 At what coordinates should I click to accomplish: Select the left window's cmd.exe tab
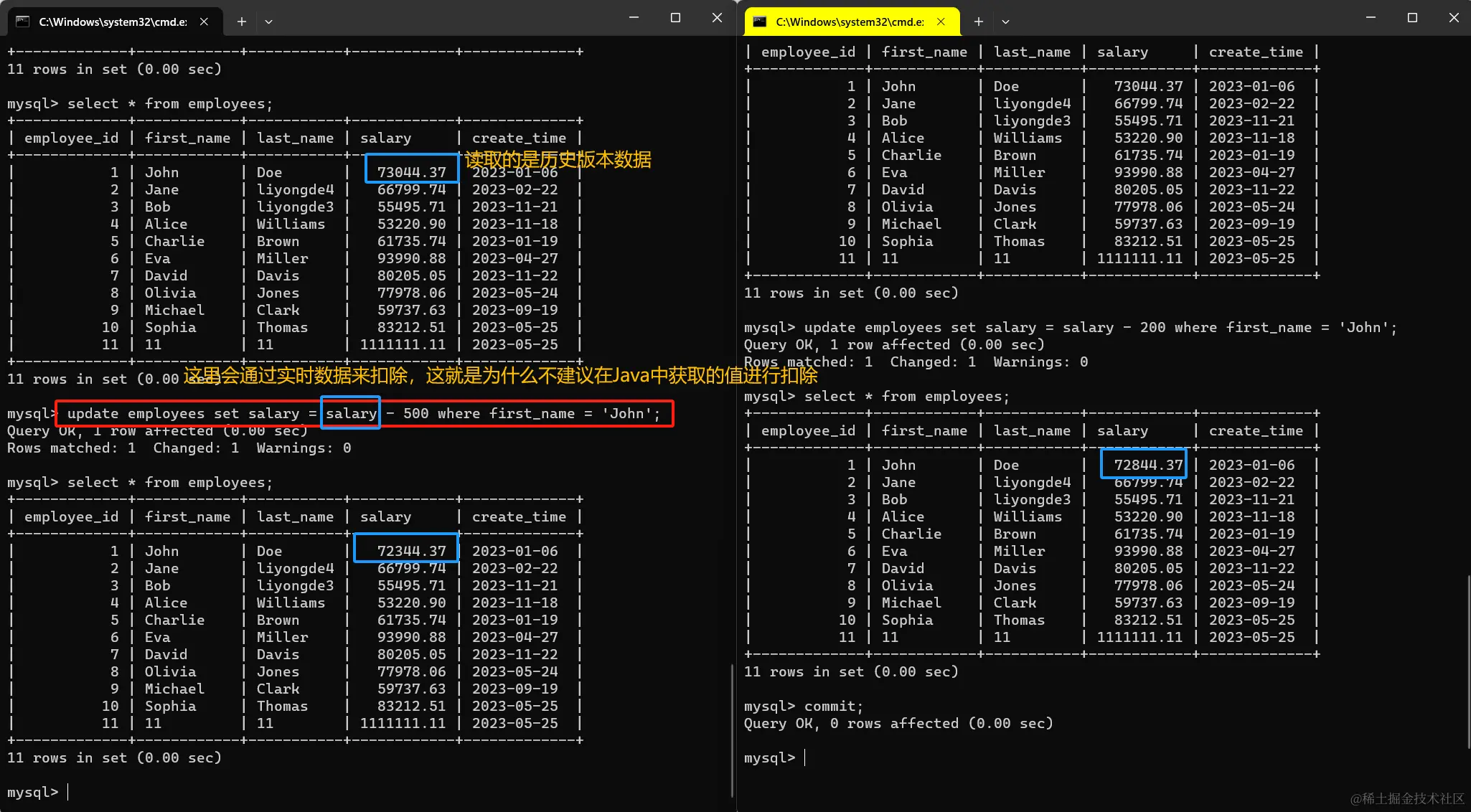[115, 22]
